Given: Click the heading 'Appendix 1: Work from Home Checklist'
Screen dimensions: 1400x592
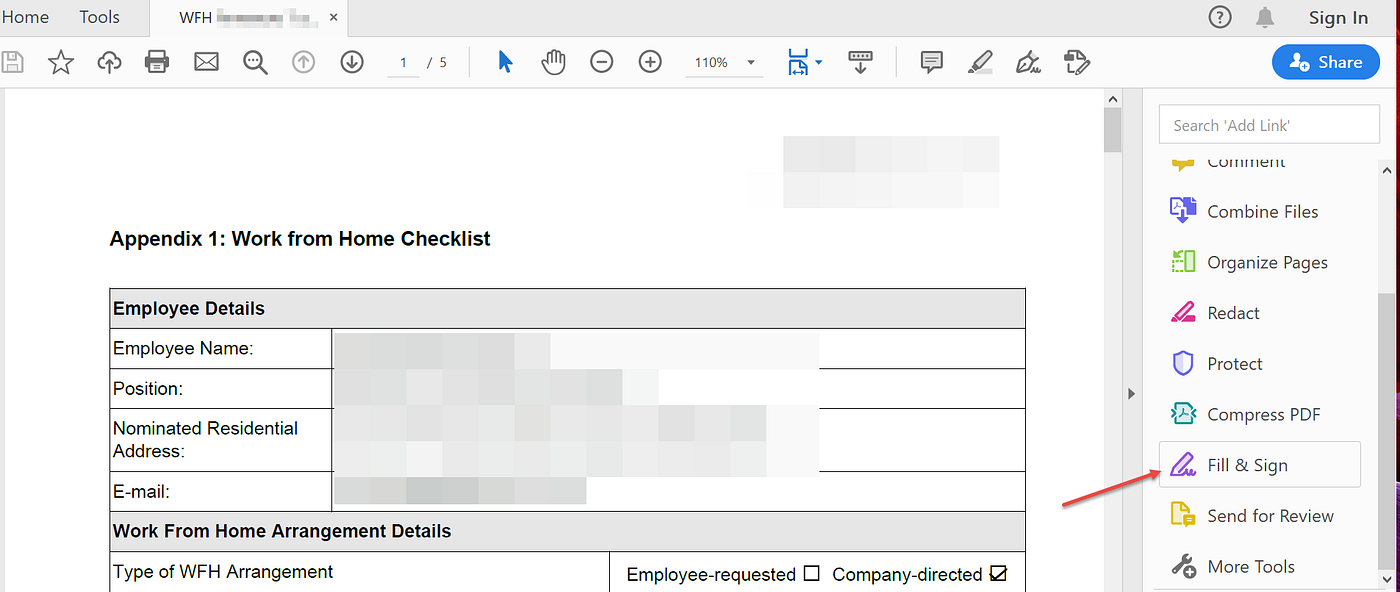Looking at the screenshot, I should (x=300, y=239).
